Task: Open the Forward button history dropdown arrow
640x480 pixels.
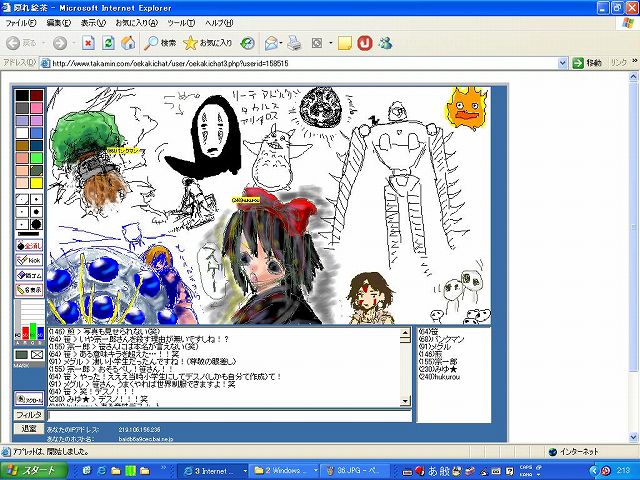Action: [73, 43]
